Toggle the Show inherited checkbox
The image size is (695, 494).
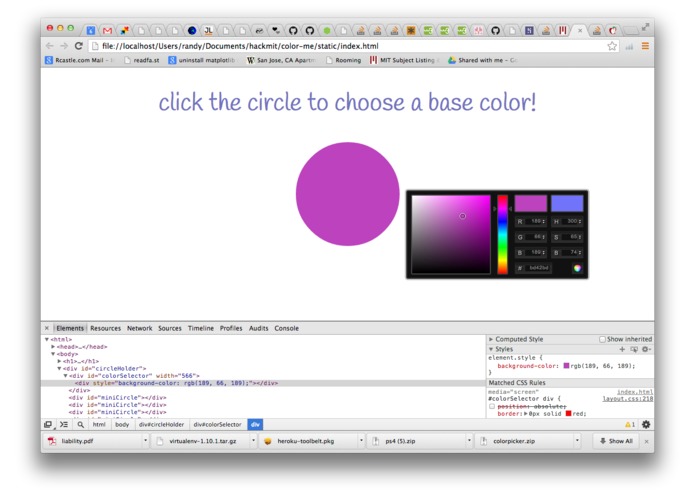pos(602,339)
